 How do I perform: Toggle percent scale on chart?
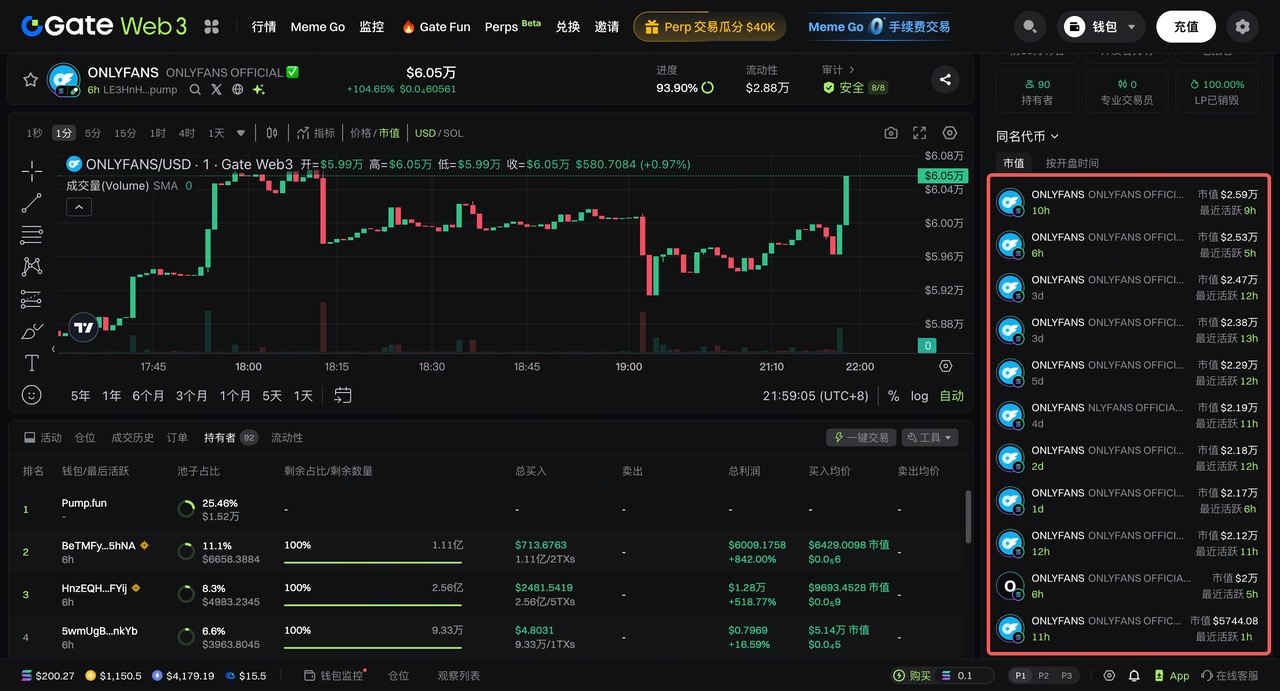tap(893, 396)
